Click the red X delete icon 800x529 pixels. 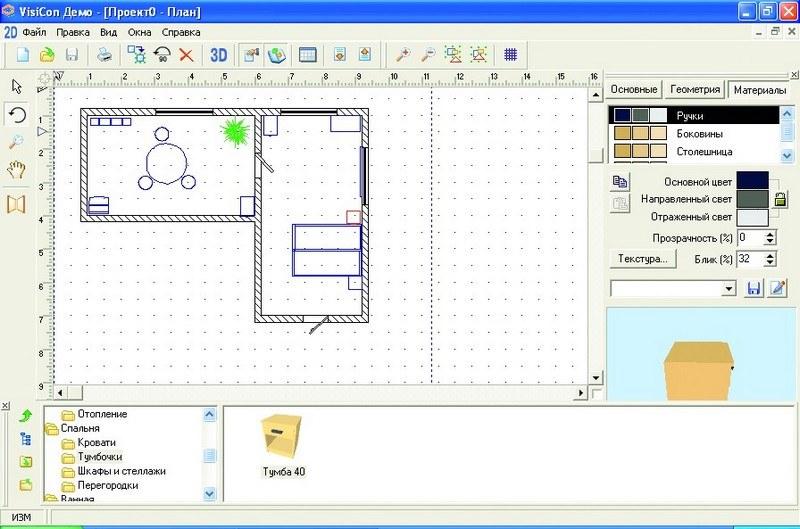click(x=186, y=54)
